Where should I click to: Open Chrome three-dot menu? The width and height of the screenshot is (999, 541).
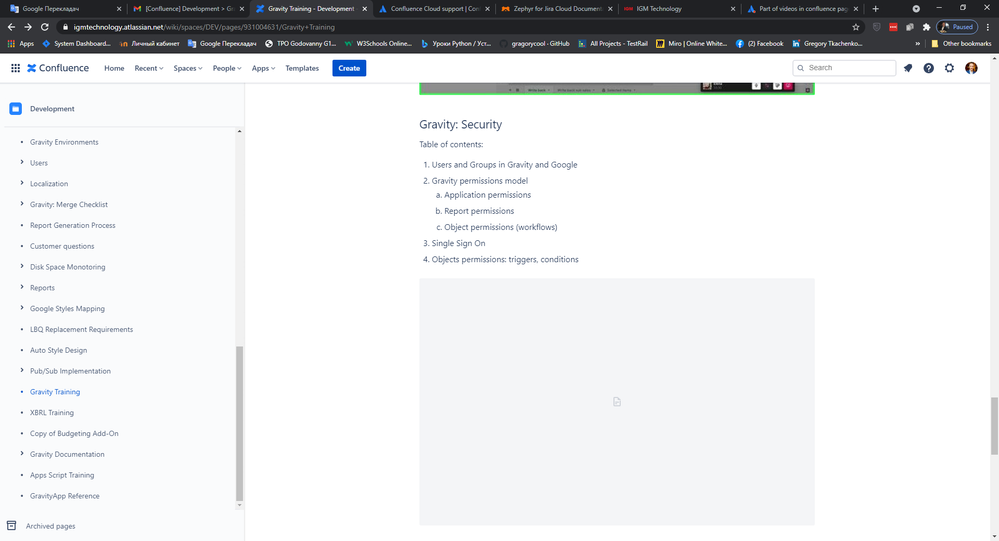988,27
